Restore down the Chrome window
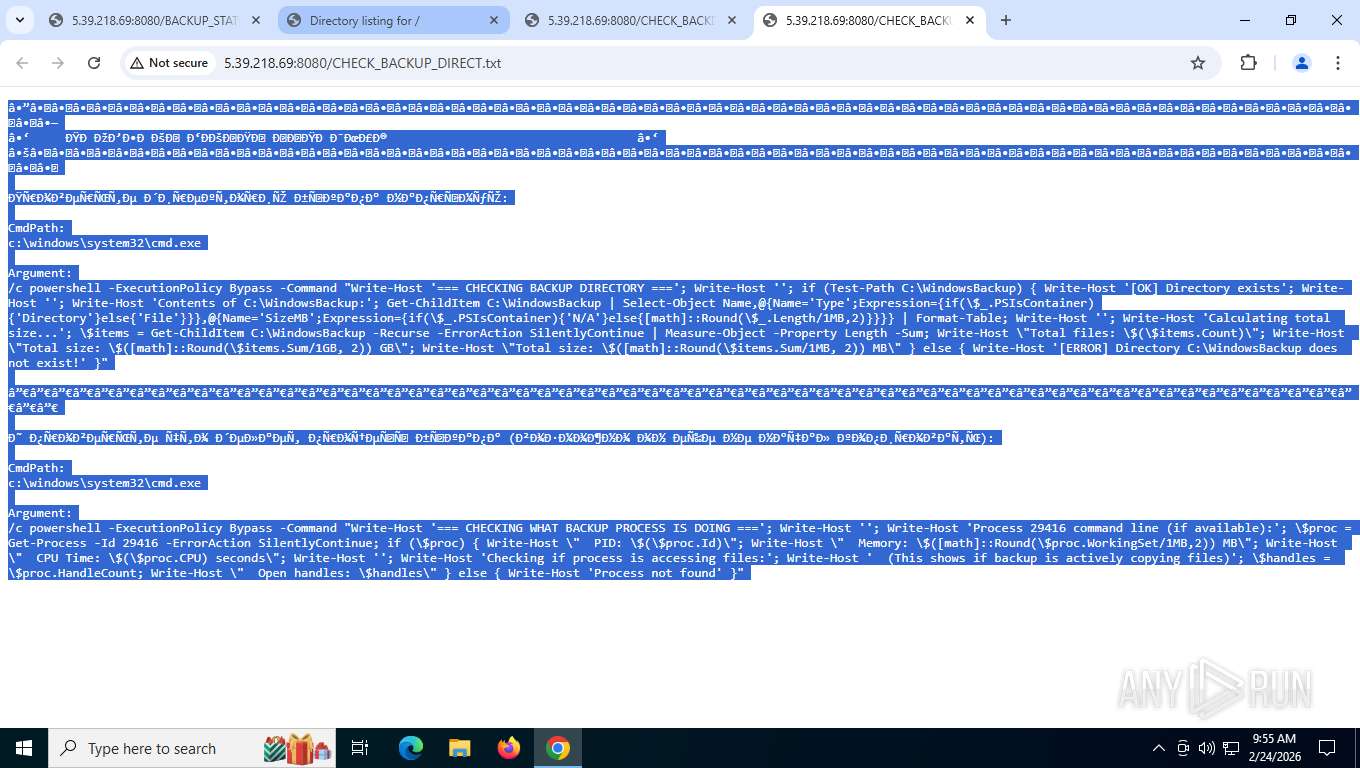The width and height of the screenshot is (1360, 768). 1291,20
